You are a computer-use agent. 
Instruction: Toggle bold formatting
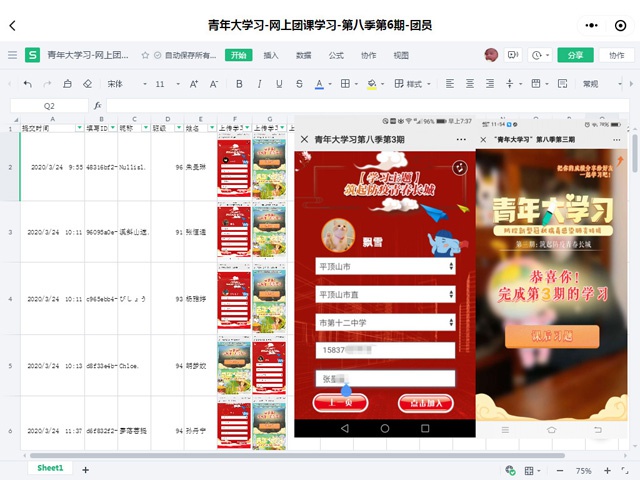click(239, 84)
